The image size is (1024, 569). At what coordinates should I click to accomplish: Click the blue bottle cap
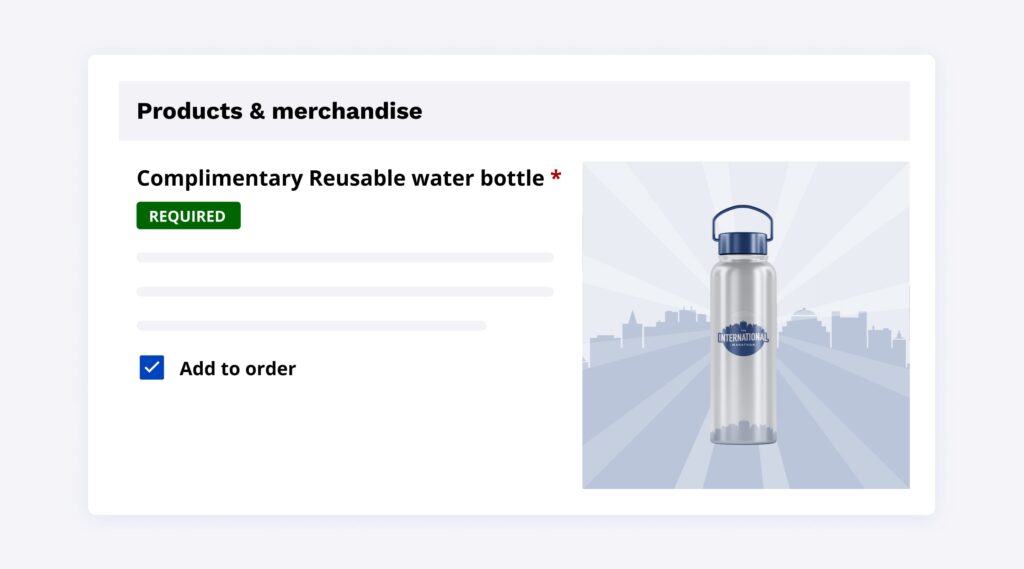click(x=743, y=243)
